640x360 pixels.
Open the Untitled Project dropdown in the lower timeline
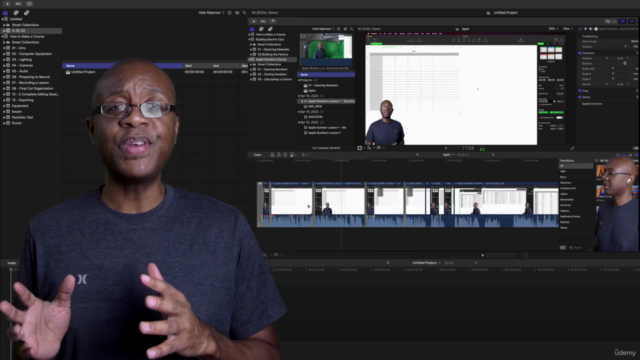click(x=427, y=263)
